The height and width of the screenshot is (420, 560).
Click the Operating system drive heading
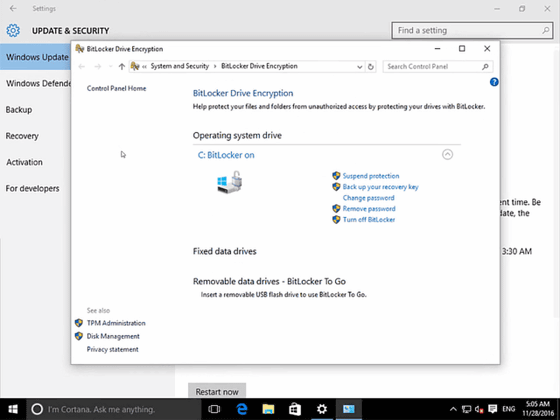237,135
